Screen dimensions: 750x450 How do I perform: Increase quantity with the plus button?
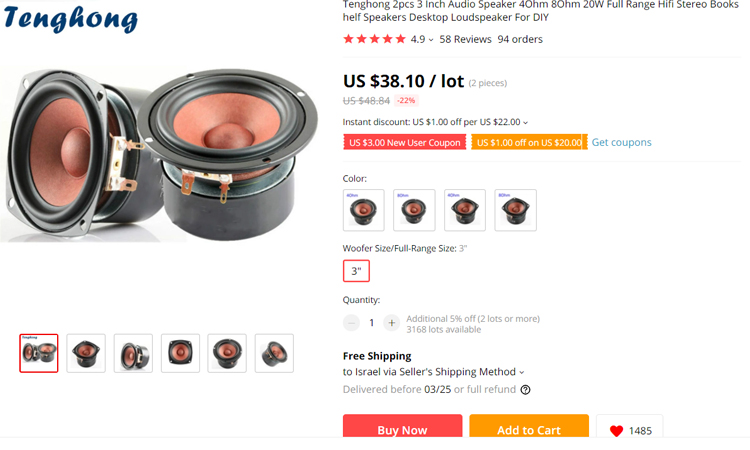pos(391,323)
